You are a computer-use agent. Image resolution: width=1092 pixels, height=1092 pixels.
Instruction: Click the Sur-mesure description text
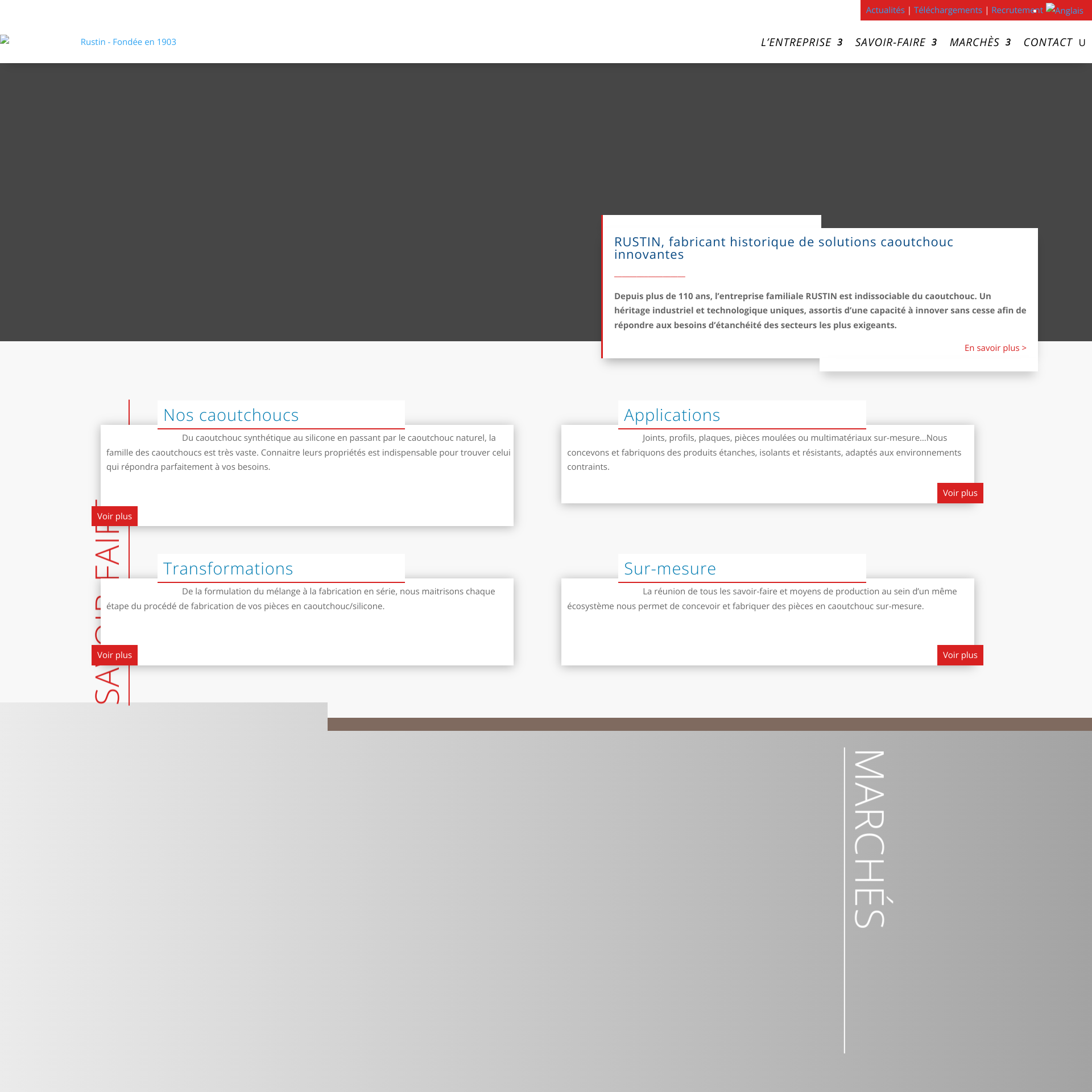762,599
